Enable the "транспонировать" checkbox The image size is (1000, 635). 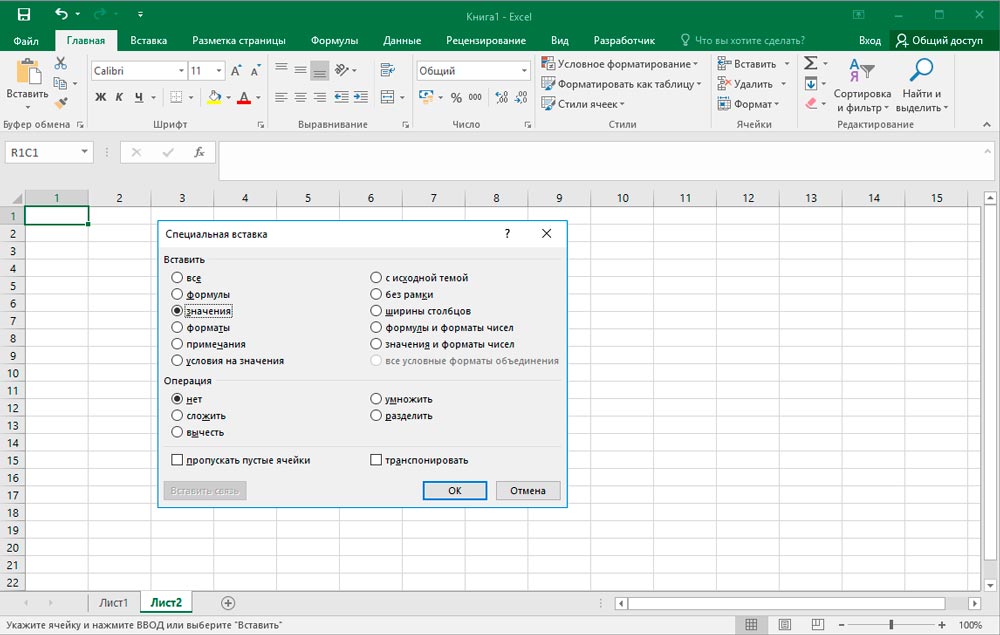pyautogui.click(x=376, y=460)
